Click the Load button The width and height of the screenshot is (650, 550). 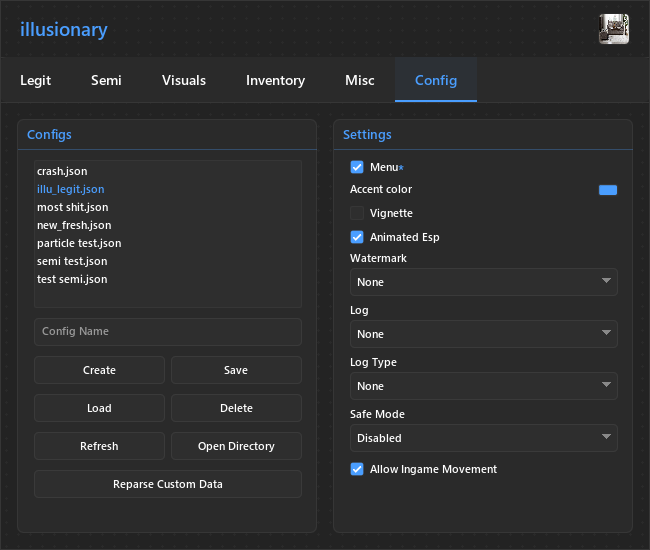point(99,408)
